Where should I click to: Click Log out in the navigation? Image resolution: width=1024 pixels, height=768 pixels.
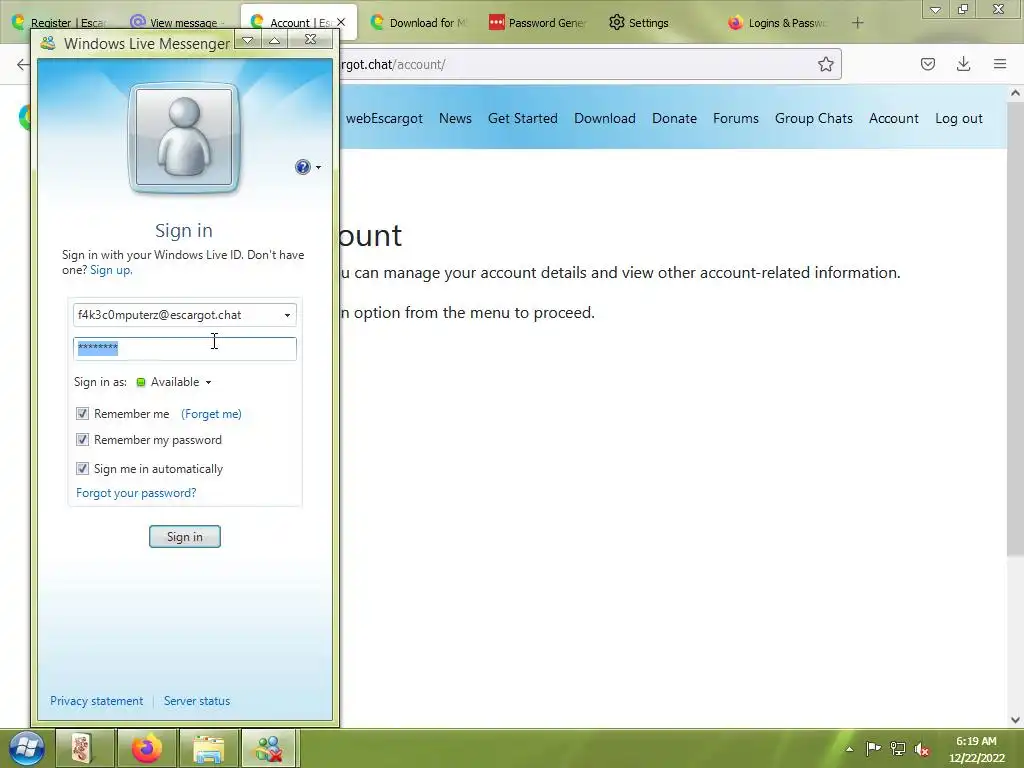959,118
